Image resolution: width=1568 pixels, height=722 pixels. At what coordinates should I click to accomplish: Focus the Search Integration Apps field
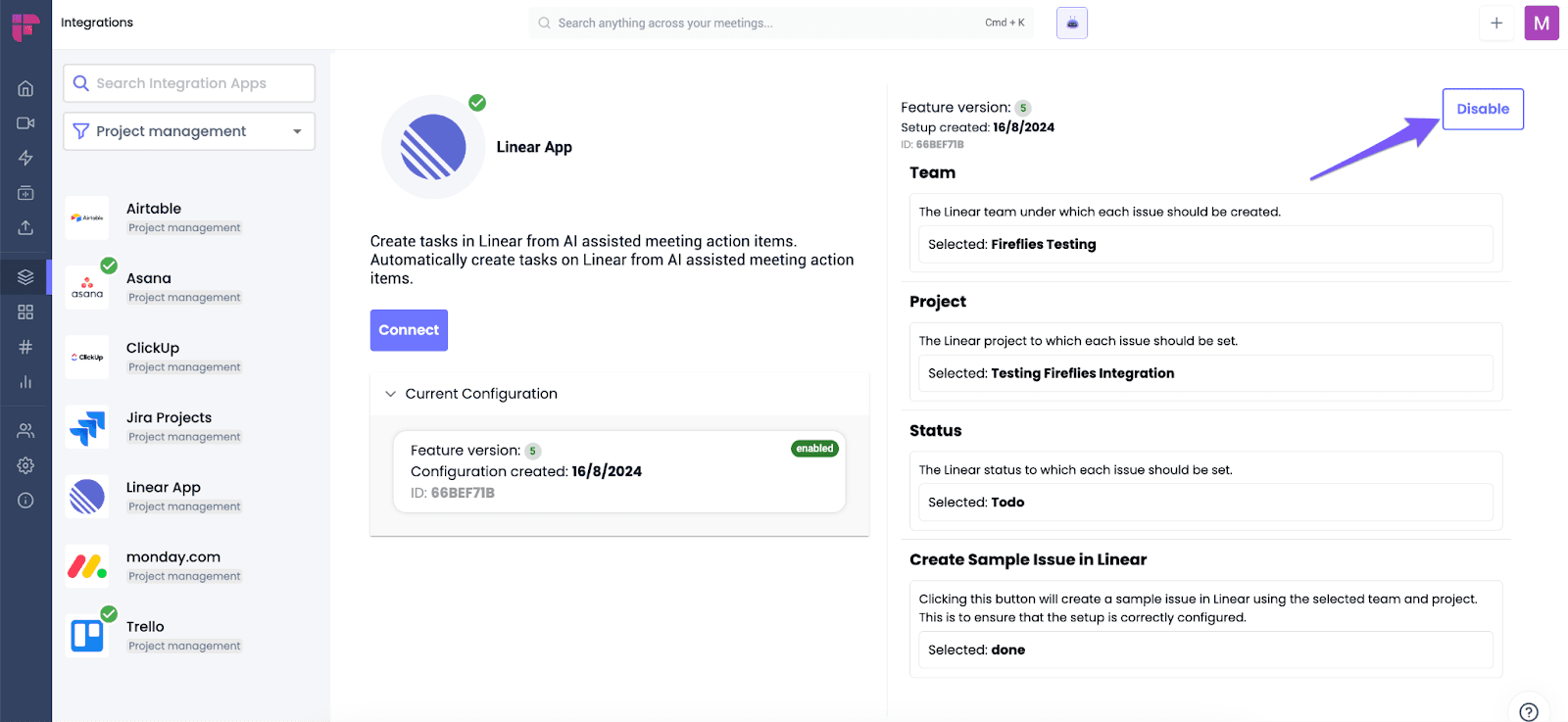189,83
